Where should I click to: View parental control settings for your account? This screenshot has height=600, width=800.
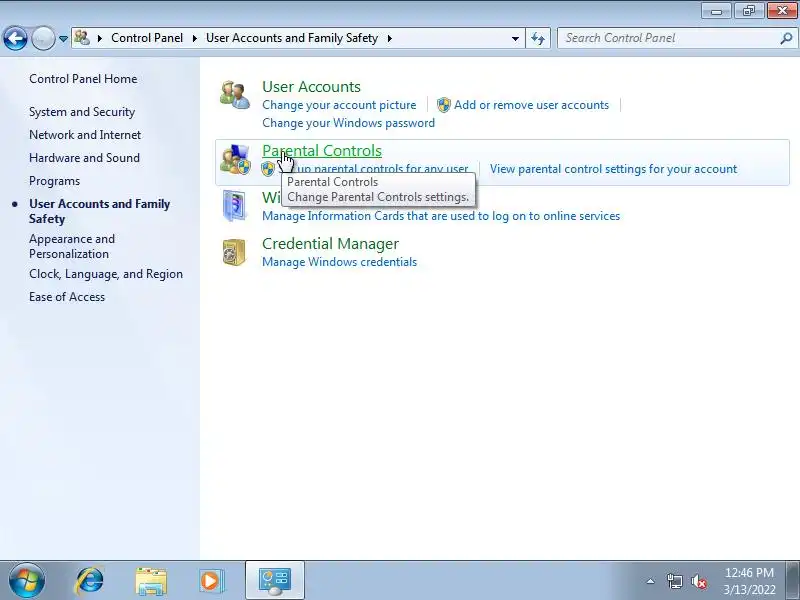click(x=613, y=169)
